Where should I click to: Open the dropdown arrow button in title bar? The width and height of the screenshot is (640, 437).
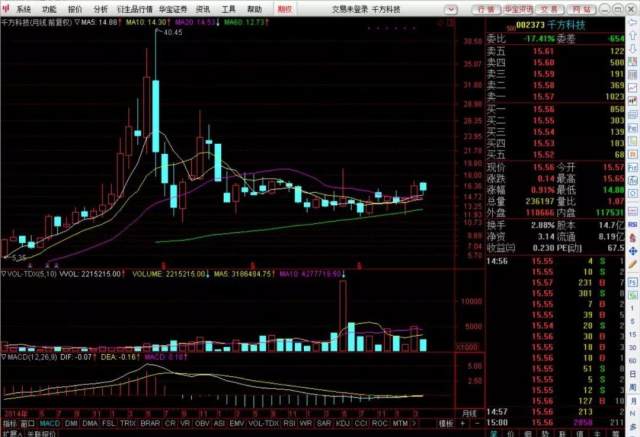pos(451,9)
